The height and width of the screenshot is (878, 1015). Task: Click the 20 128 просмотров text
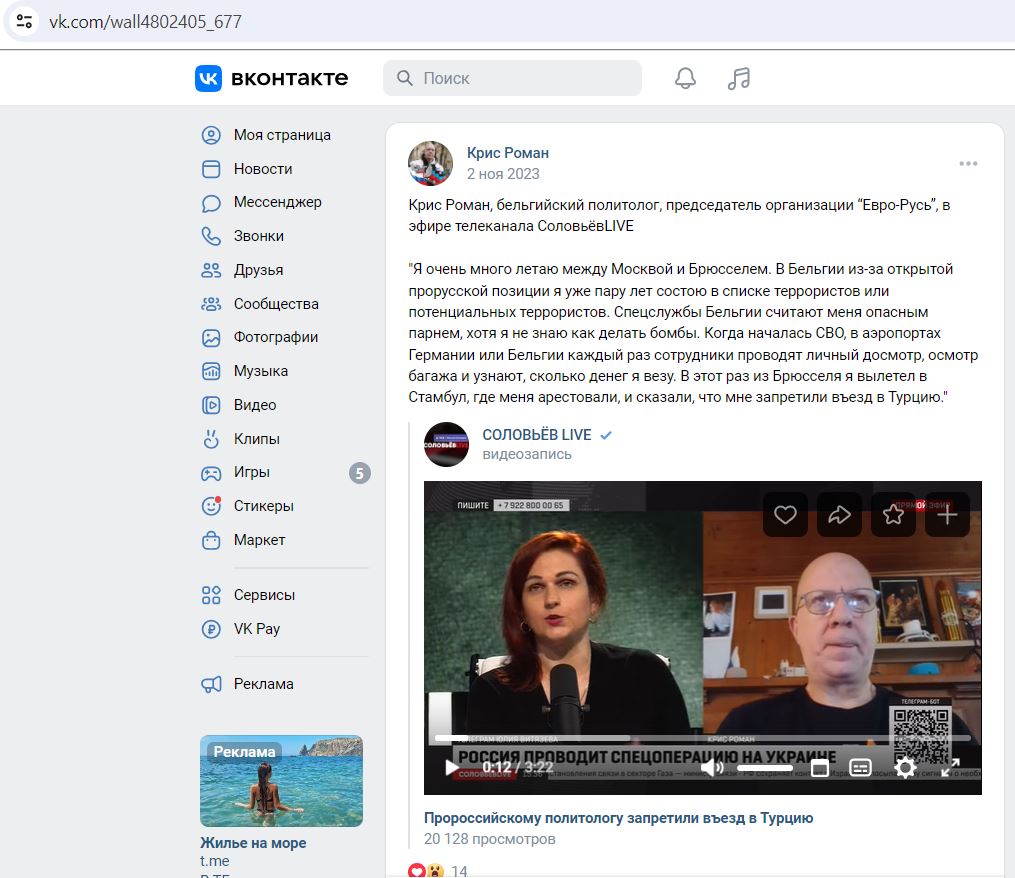pos(489,839)
